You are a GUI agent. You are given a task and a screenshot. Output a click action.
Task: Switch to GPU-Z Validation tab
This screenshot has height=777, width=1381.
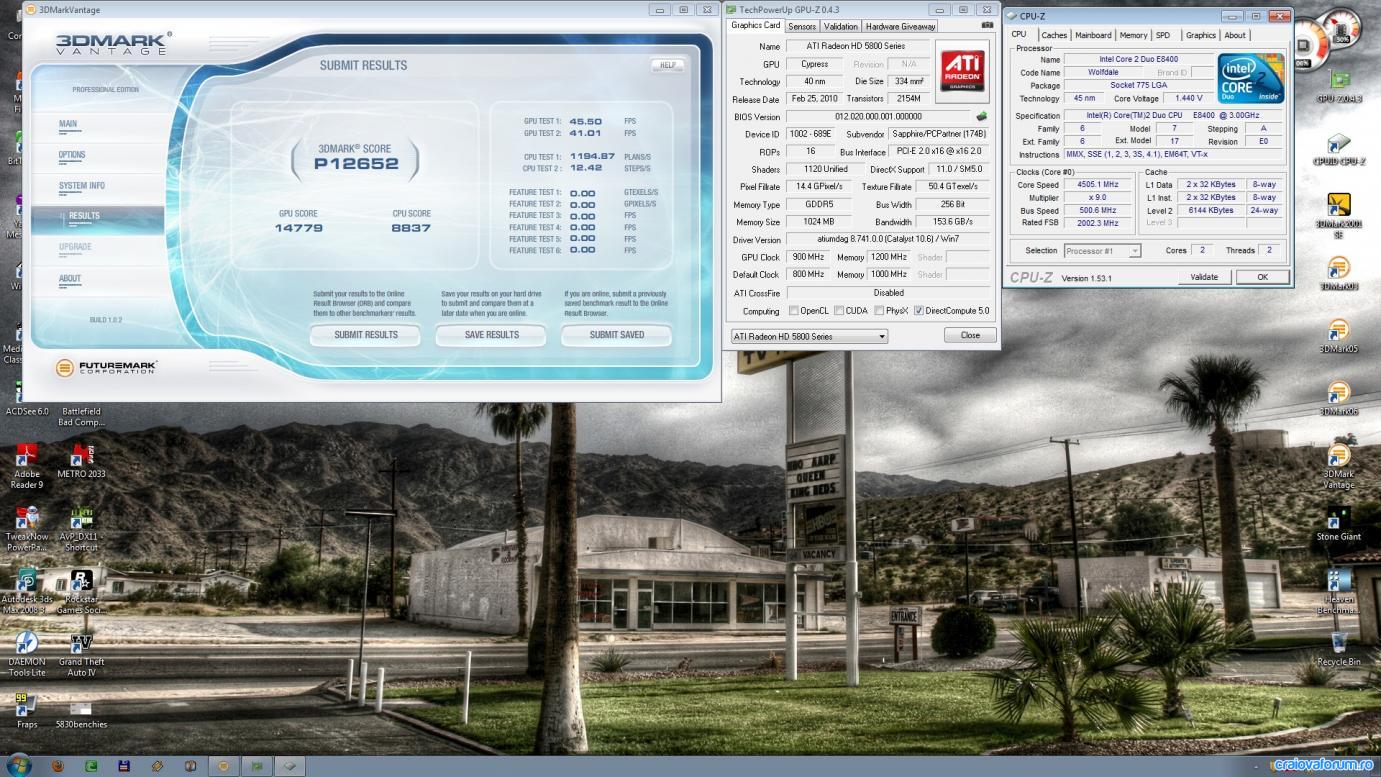tap(840, 27)
